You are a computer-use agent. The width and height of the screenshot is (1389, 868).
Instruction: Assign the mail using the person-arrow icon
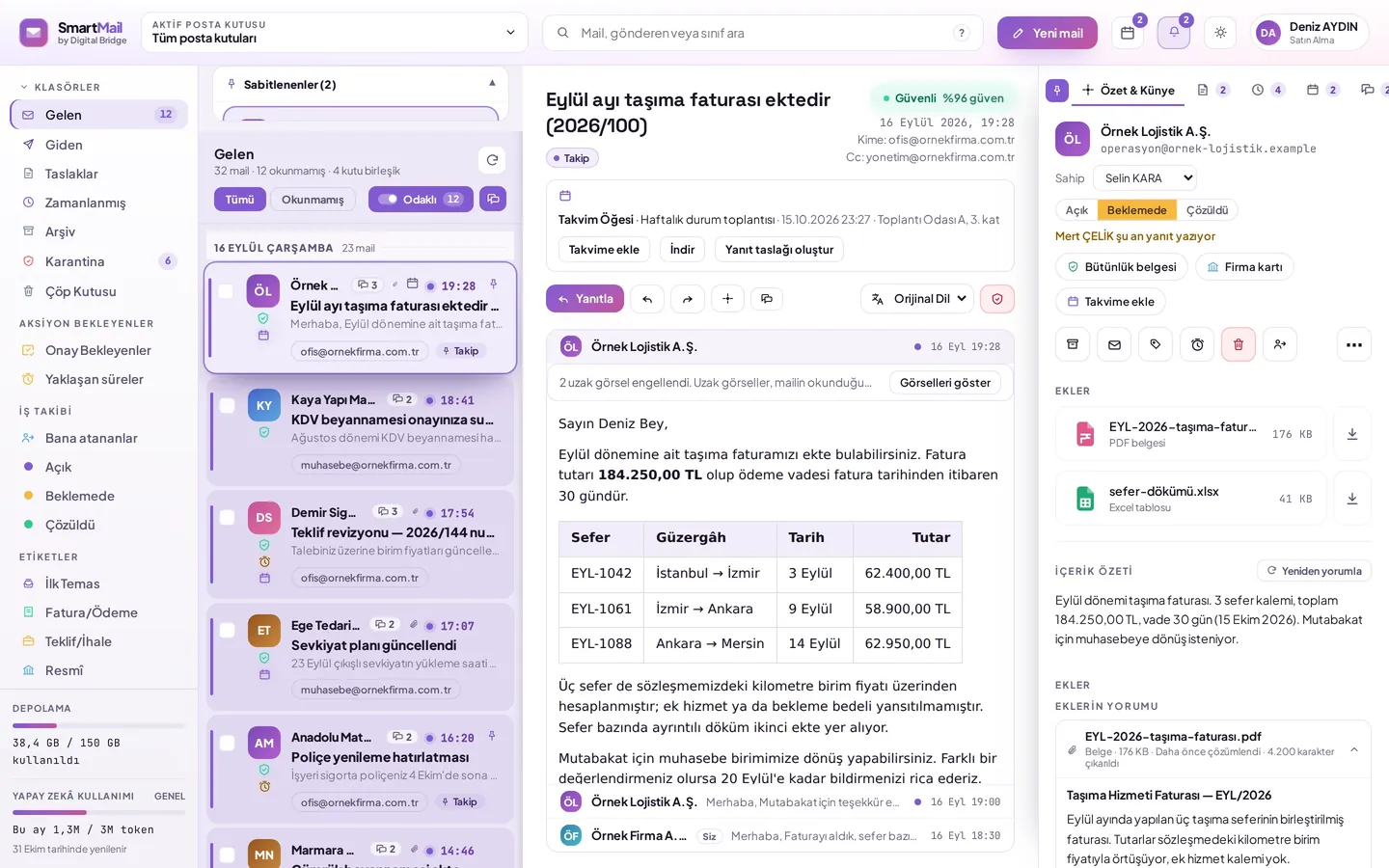[x=1280, y=344]
